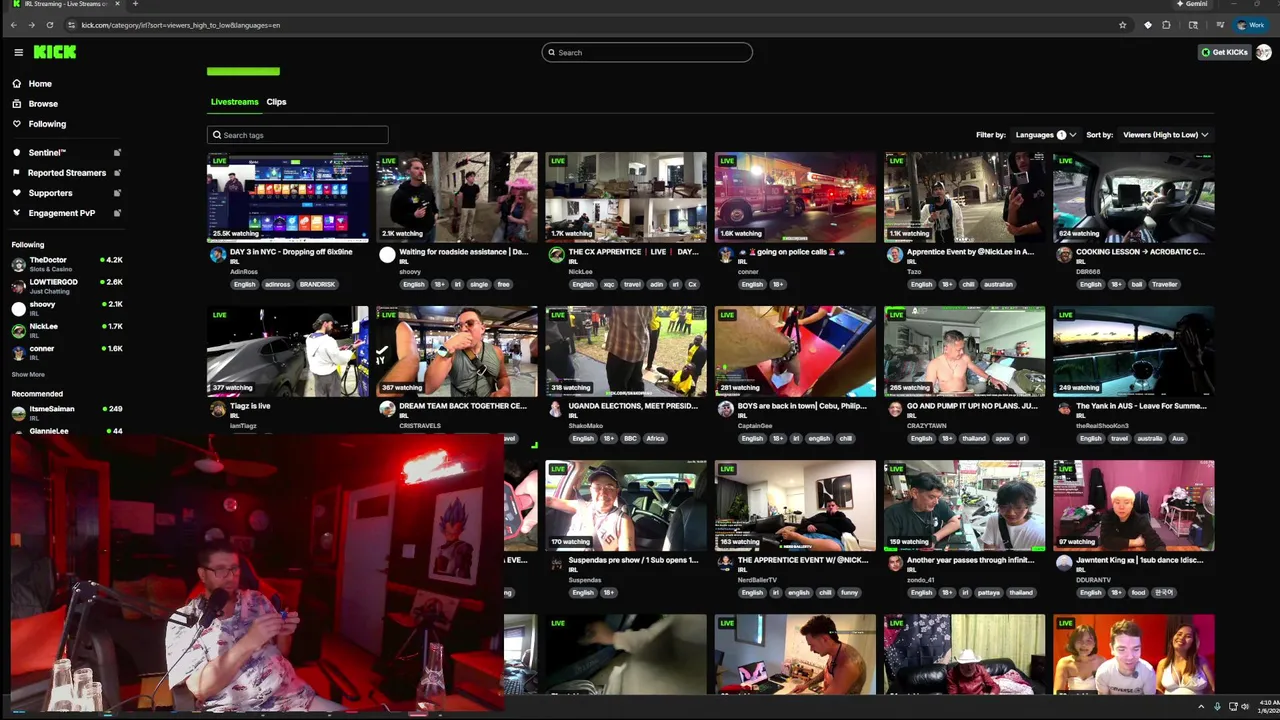Open the hamburger sidebar menu
The height and width of the screenshot is (720, 1280).
pyautogui.click(x=18, y=52)
